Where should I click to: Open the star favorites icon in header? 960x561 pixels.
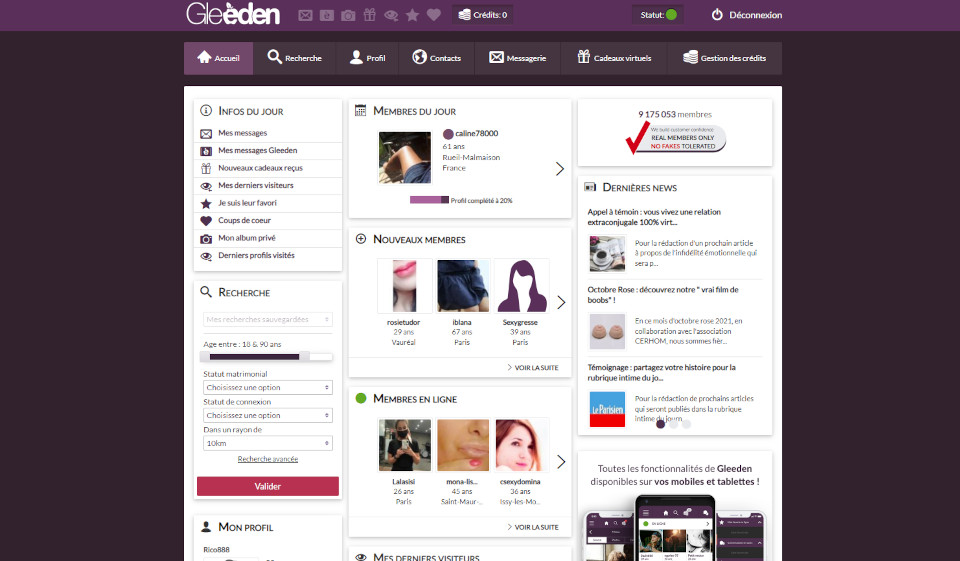(413, 15)
